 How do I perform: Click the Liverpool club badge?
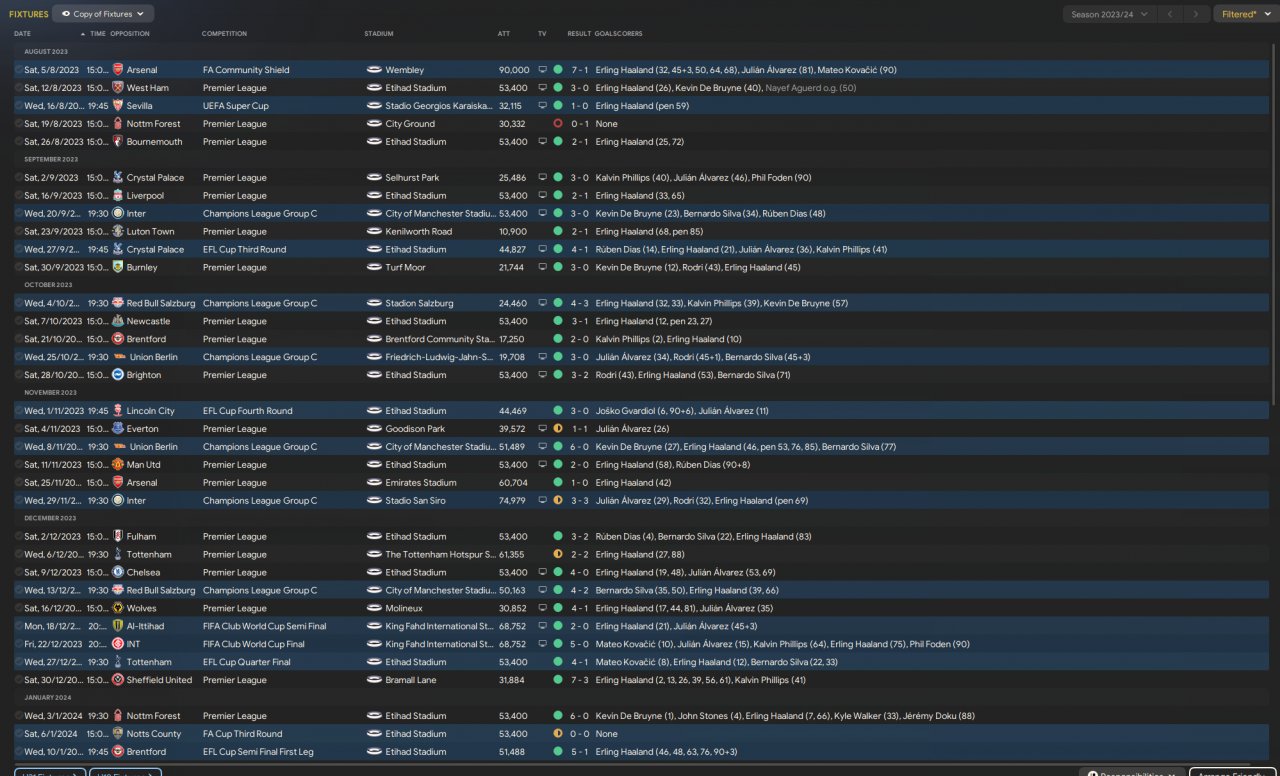[x=118, y=196]
